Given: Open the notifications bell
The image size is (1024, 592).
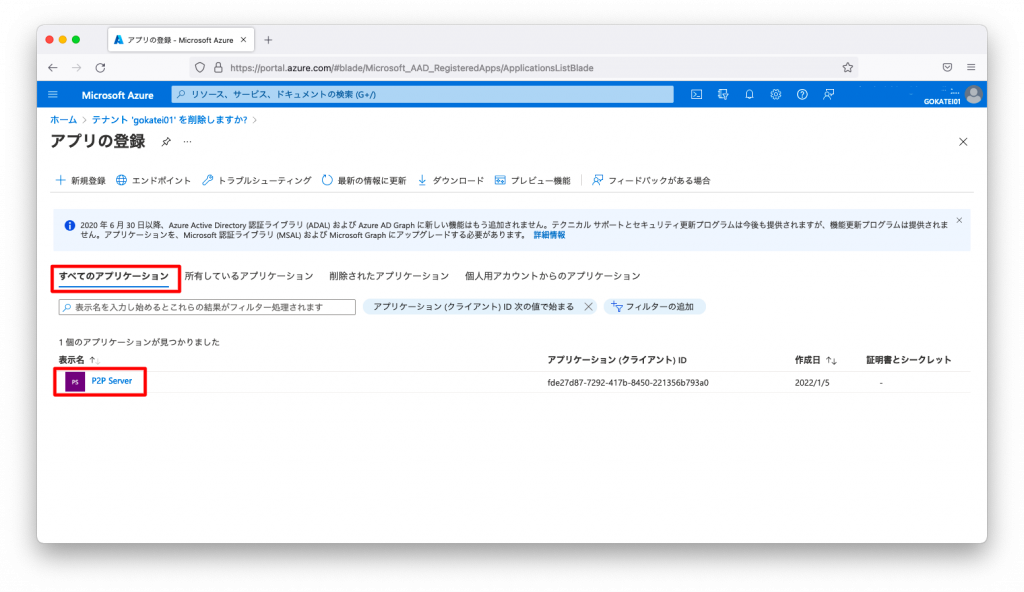Looking at the screenshot, I should point(749,94).
